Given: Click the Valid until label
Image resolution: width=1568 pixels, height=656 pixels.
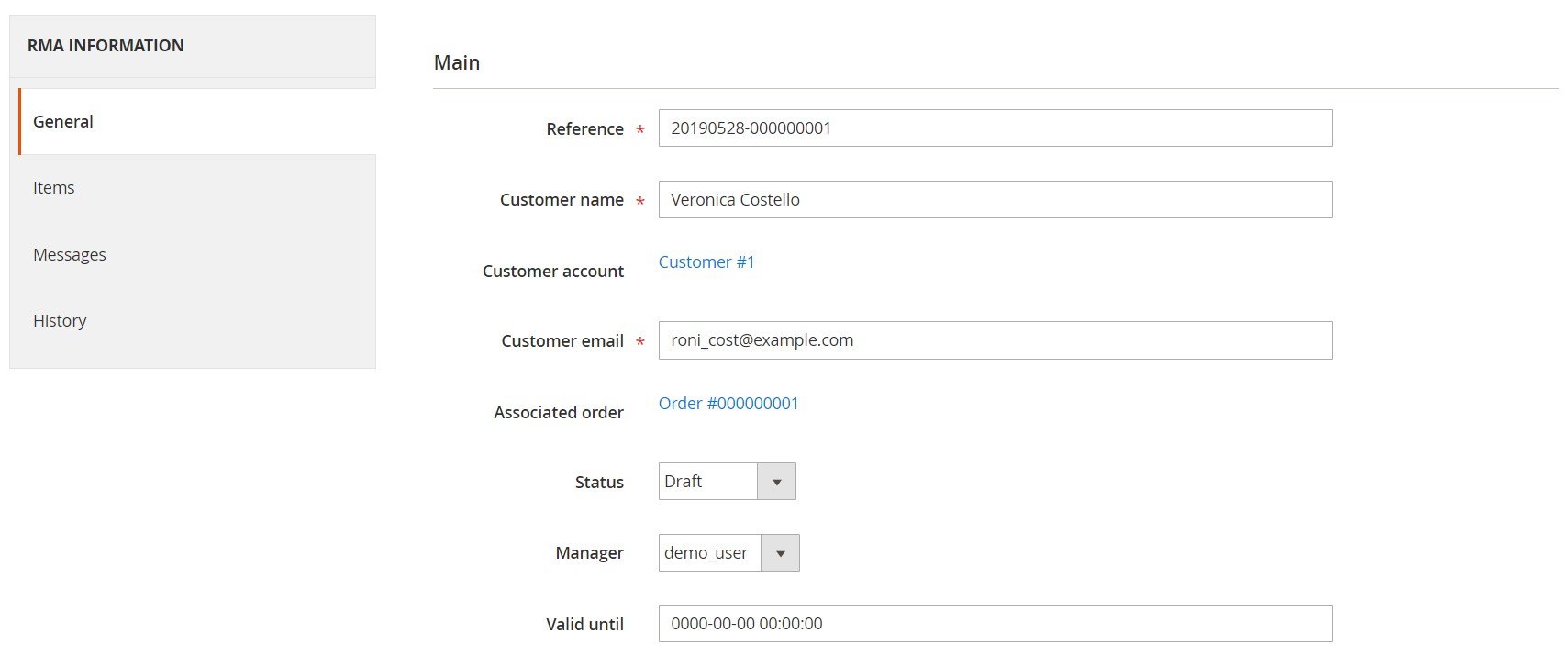Looking at the screenshot, I should click(584, 625).
